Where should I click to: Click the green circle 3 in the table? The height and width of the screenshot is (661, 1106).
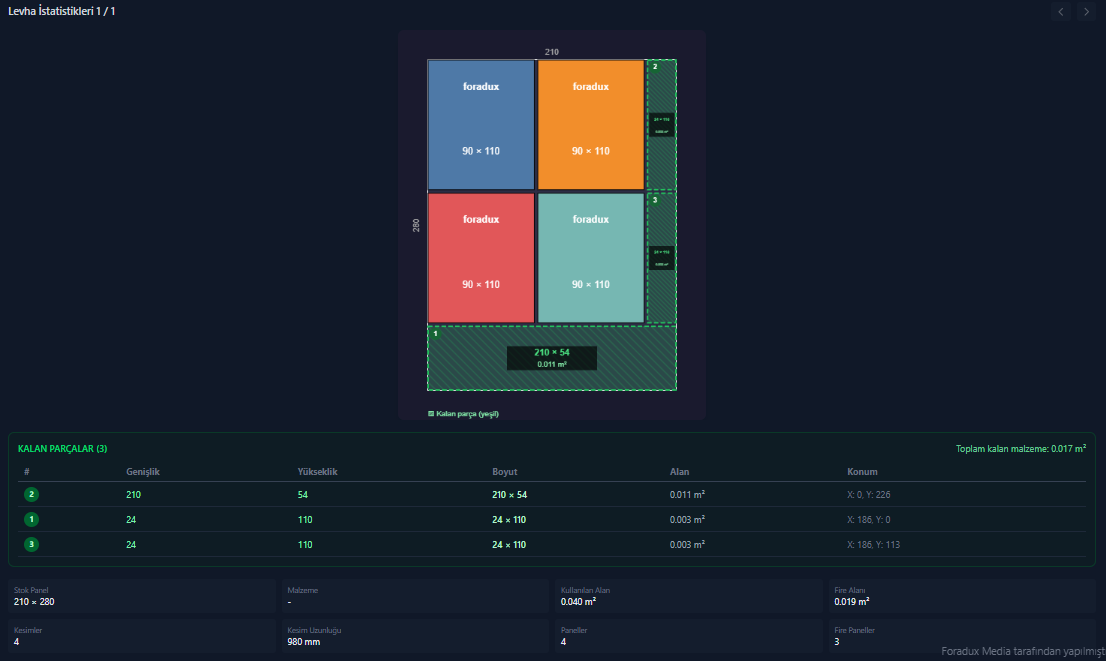click(x=31, y=544)
